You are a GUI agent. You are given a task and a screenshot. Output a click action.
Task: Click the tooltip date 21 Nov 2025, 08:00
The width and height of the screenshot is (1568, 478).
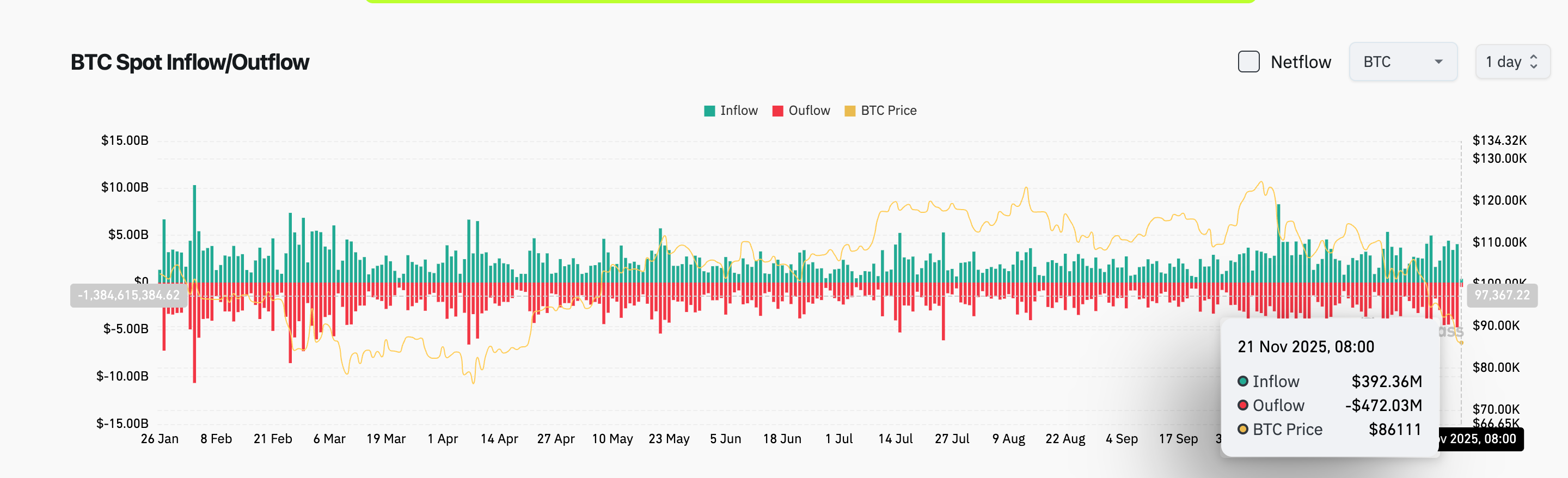click(x=1305, y=347)
